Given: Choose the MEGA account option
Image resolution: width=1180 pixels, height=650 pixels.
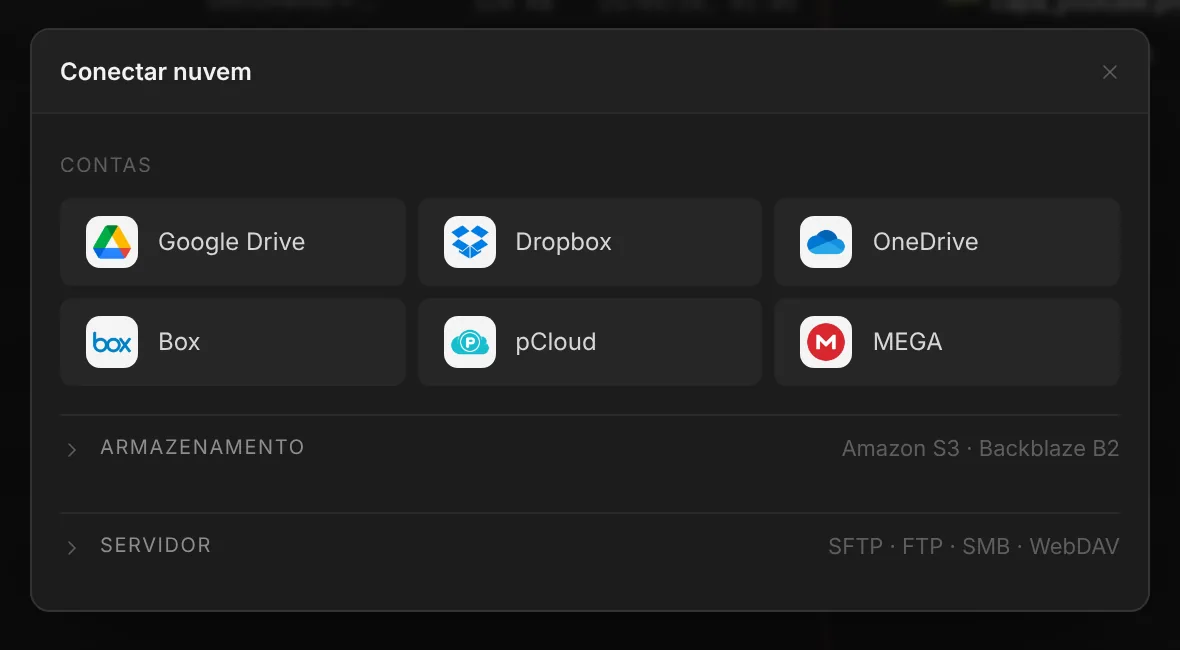Looking at the screenshot, I should pos(947,342).
